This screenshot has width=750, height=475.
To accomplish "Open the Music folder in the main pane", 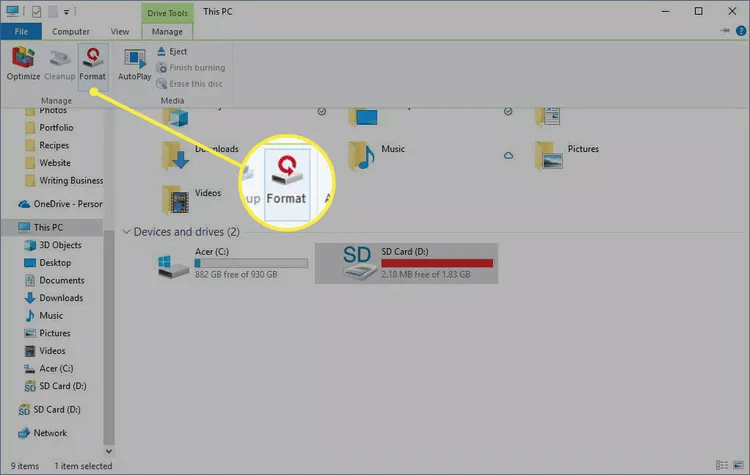I will [363, 153].
